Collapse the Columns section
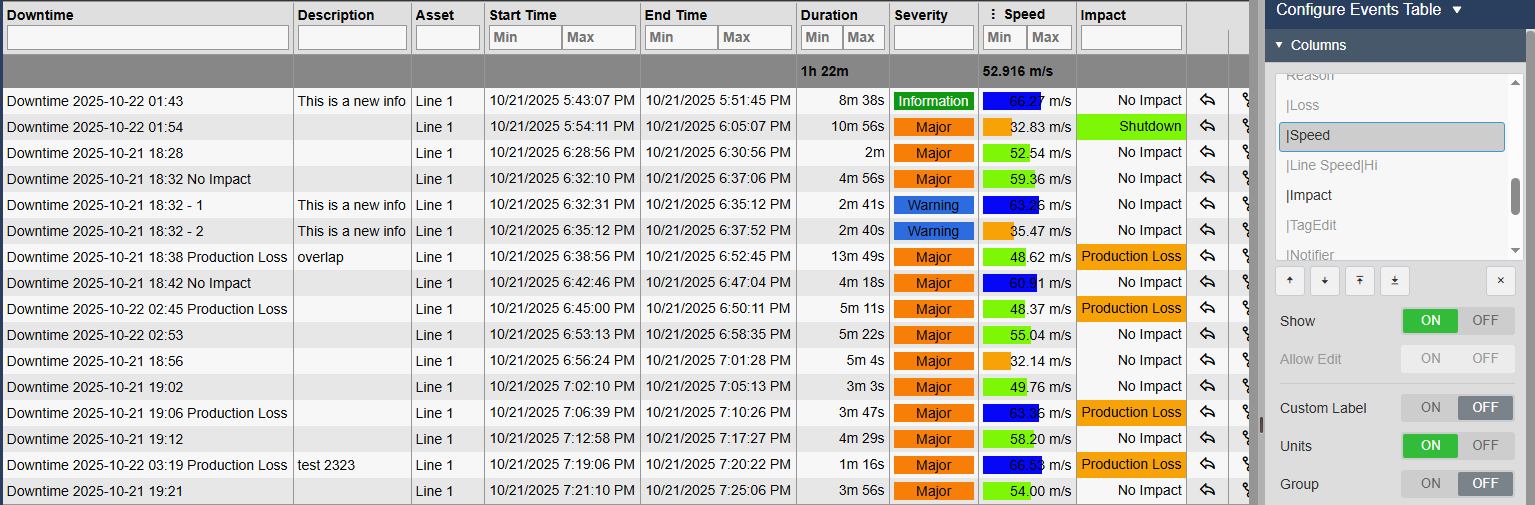 (x=1278, y=45)
